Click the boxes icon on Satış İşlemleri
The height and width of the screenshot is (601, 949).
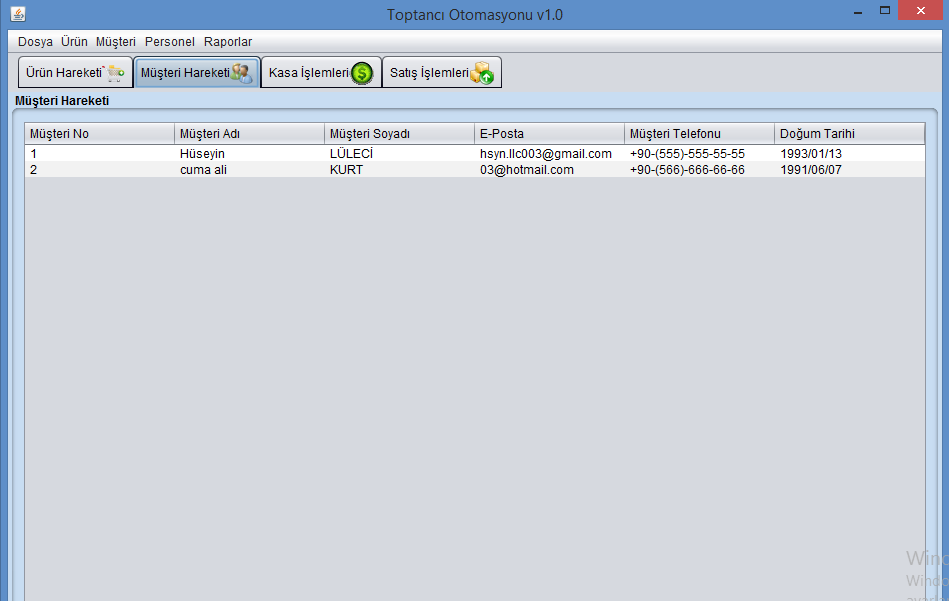pyautogui.click(x=482, y=73)
